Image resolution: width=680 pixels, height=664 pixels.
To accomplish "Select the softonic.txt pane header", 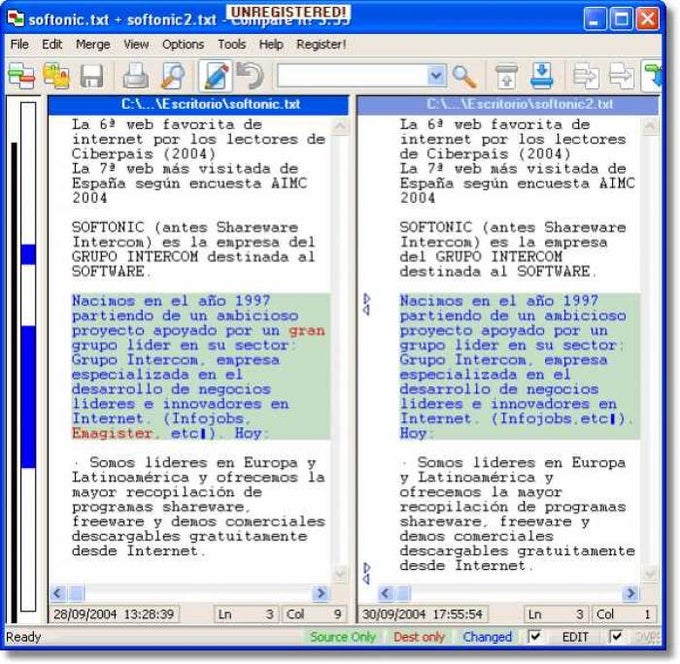I will [x=198, y=105].
